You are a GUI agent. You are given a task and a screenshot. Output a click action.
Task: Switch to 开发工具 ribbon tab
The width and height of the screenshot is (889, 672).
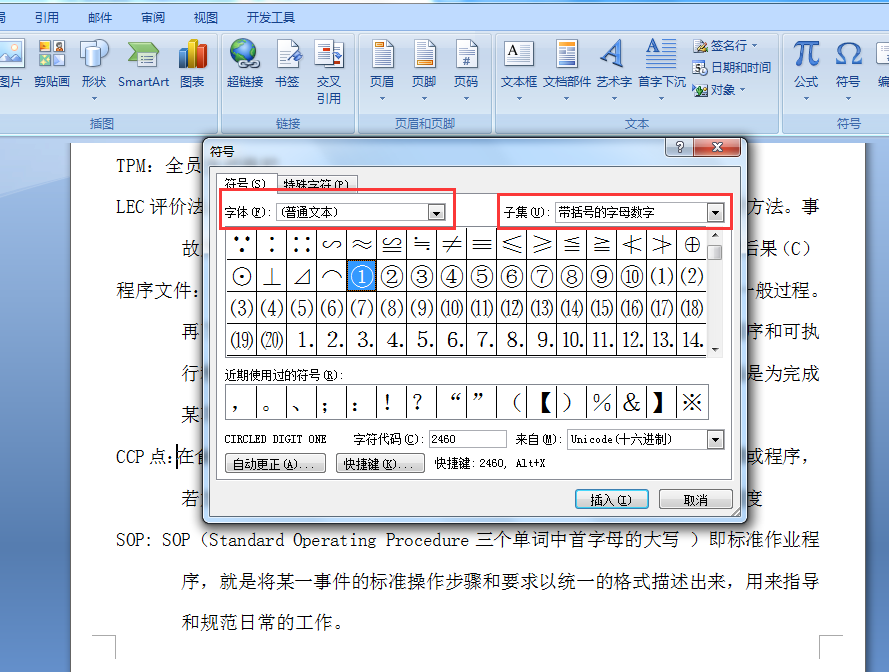coord(270,18)
